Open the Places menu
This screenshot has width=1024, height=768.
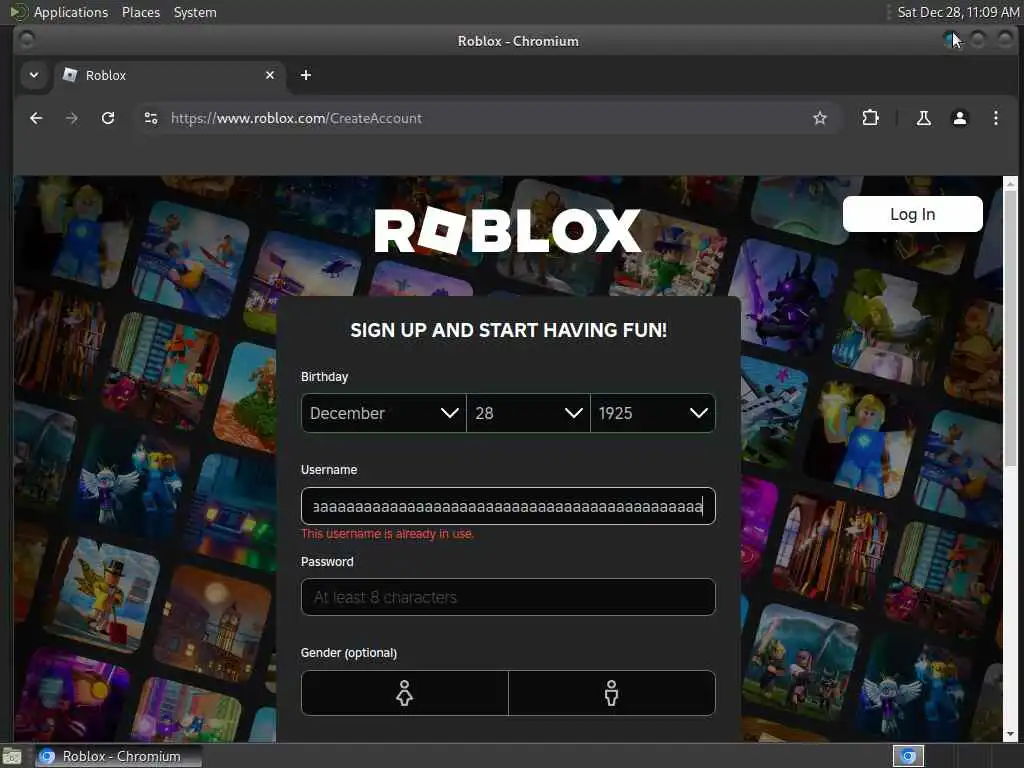[x=140, y=12]
